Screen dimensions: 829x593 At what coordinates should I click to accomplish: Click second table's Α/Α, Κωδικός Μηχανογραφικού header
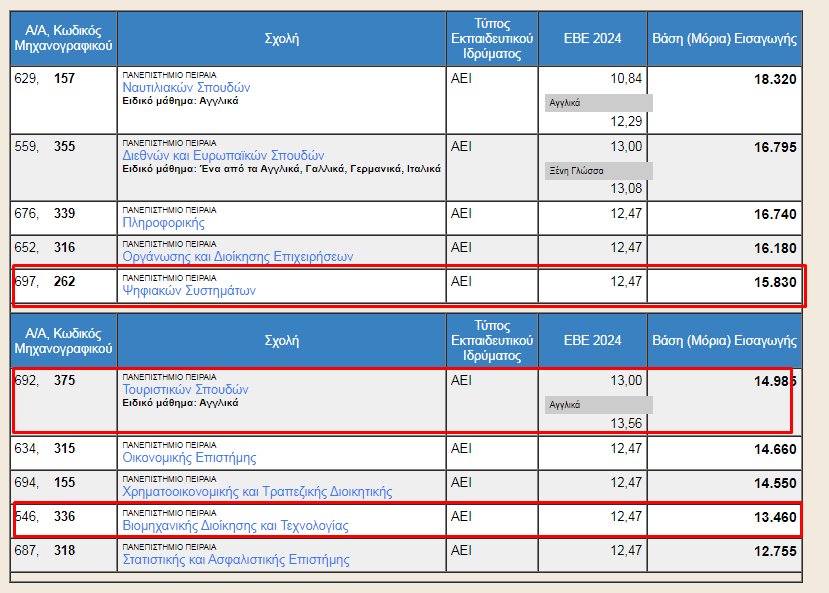pyautogui.click(x=63, y=340)
